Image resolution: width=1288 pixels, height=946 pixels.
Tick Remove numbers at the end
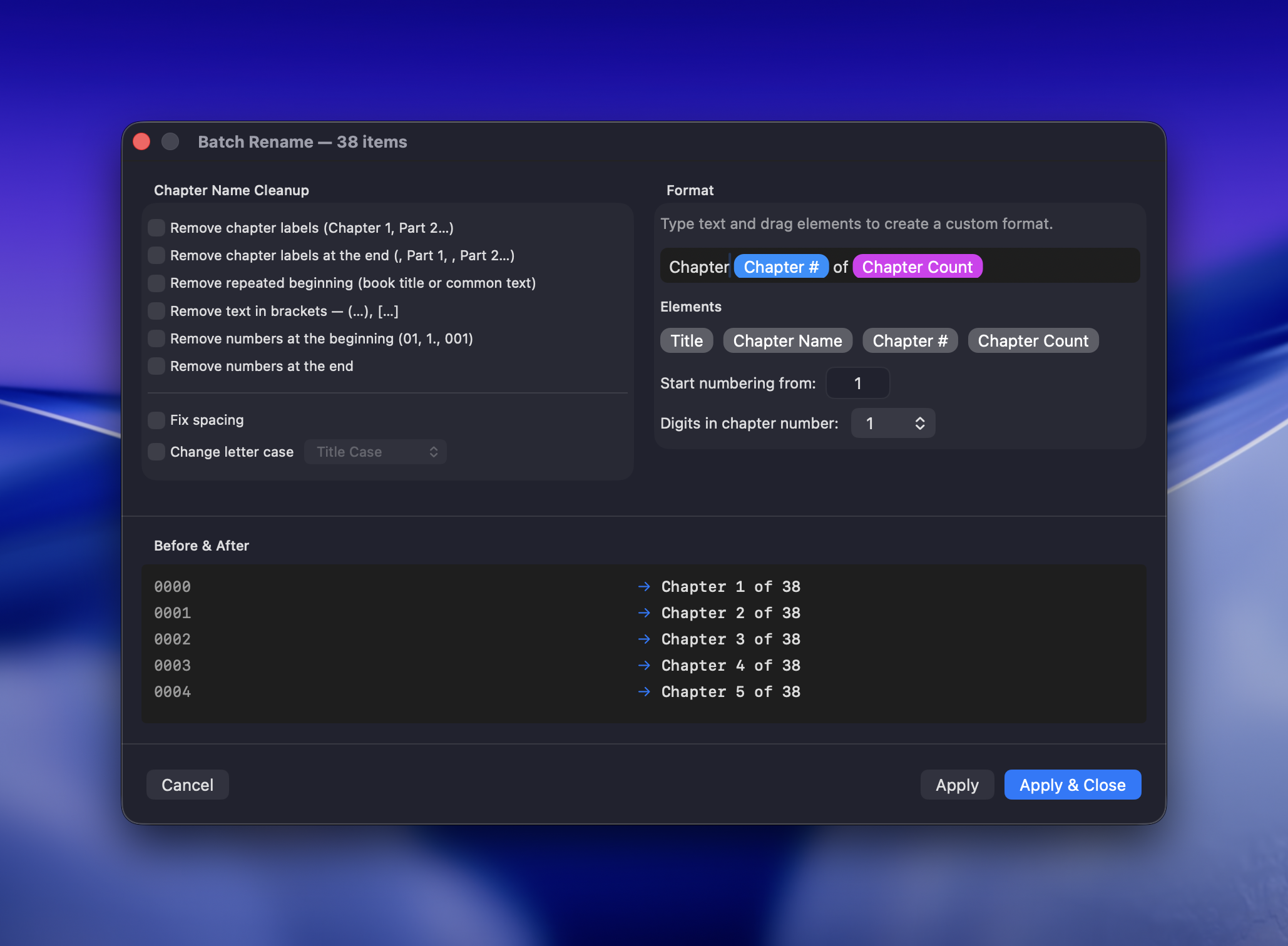[x=156, y=366]
